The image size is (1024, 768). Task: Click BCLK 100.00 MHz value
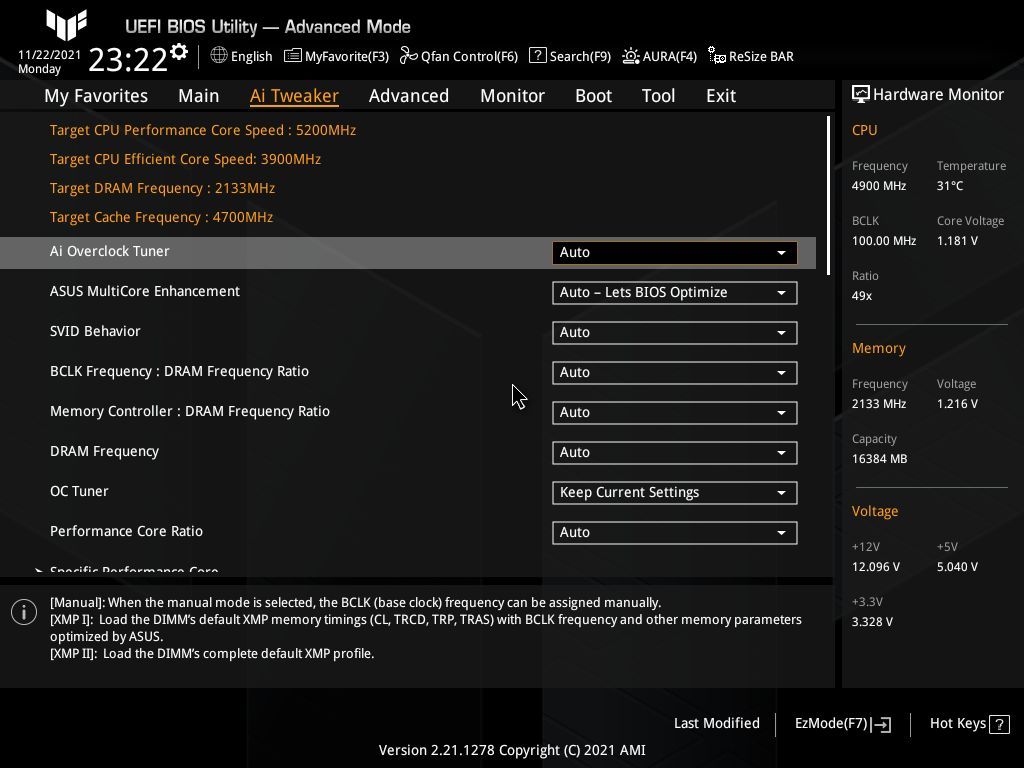884,241
